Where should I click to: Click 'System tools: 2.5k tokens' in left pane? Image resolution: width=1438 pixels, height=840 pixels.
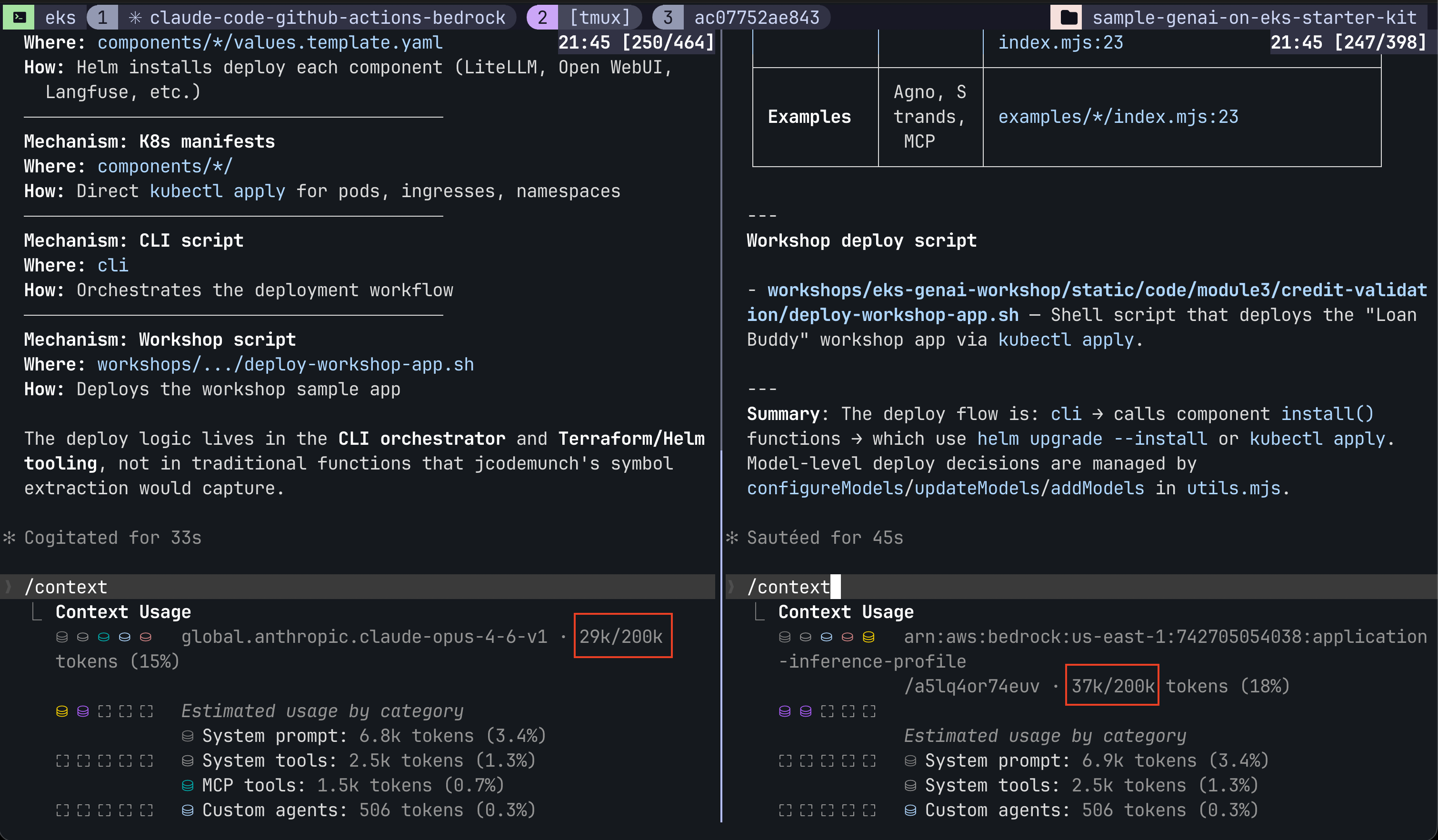click(x=369, y=760)
